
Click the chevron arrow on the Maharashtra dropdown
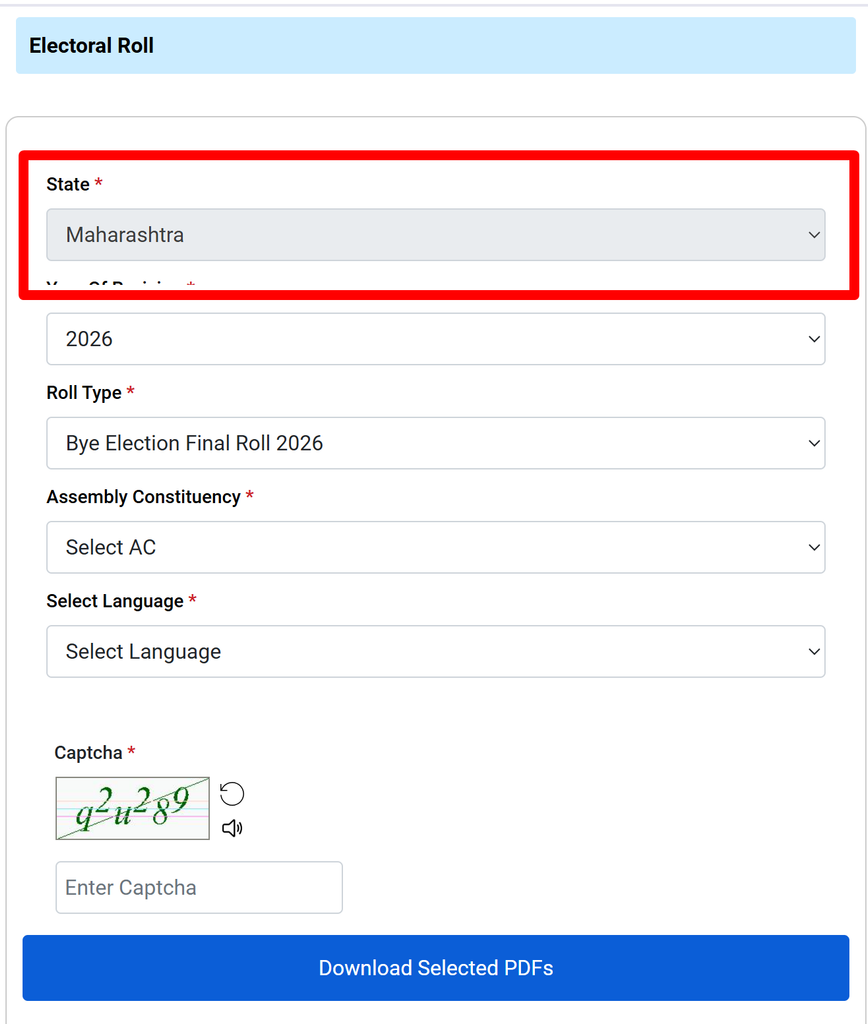814,234
